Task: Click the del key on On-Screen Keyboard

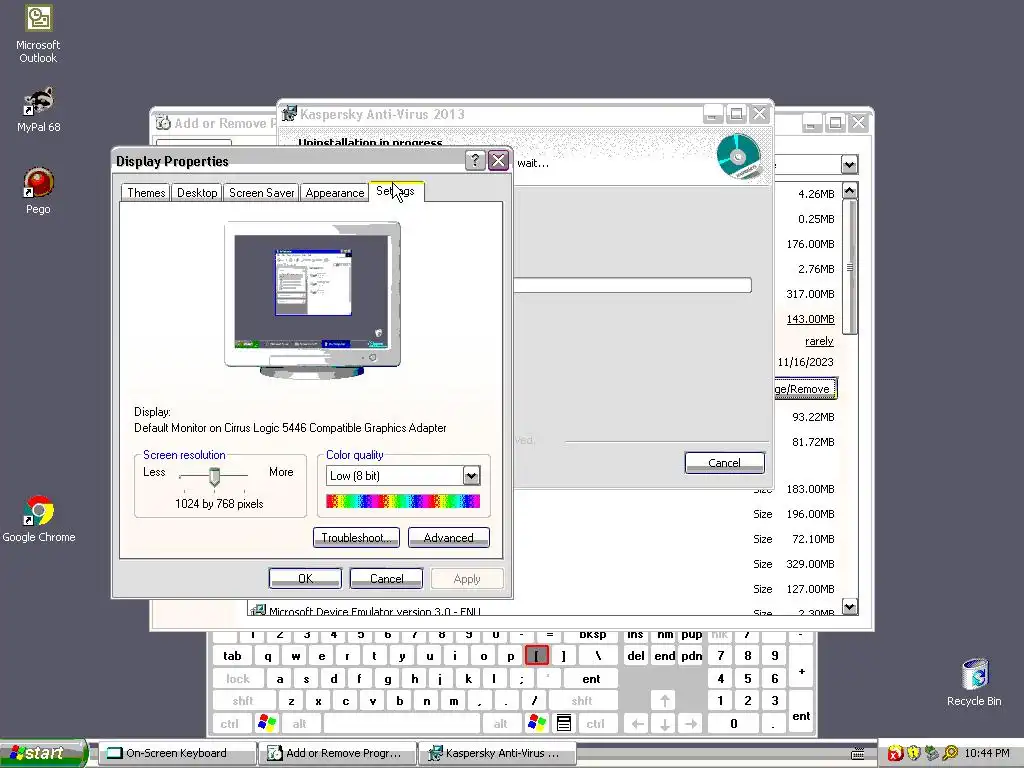Action: click(x=636, y=656)
